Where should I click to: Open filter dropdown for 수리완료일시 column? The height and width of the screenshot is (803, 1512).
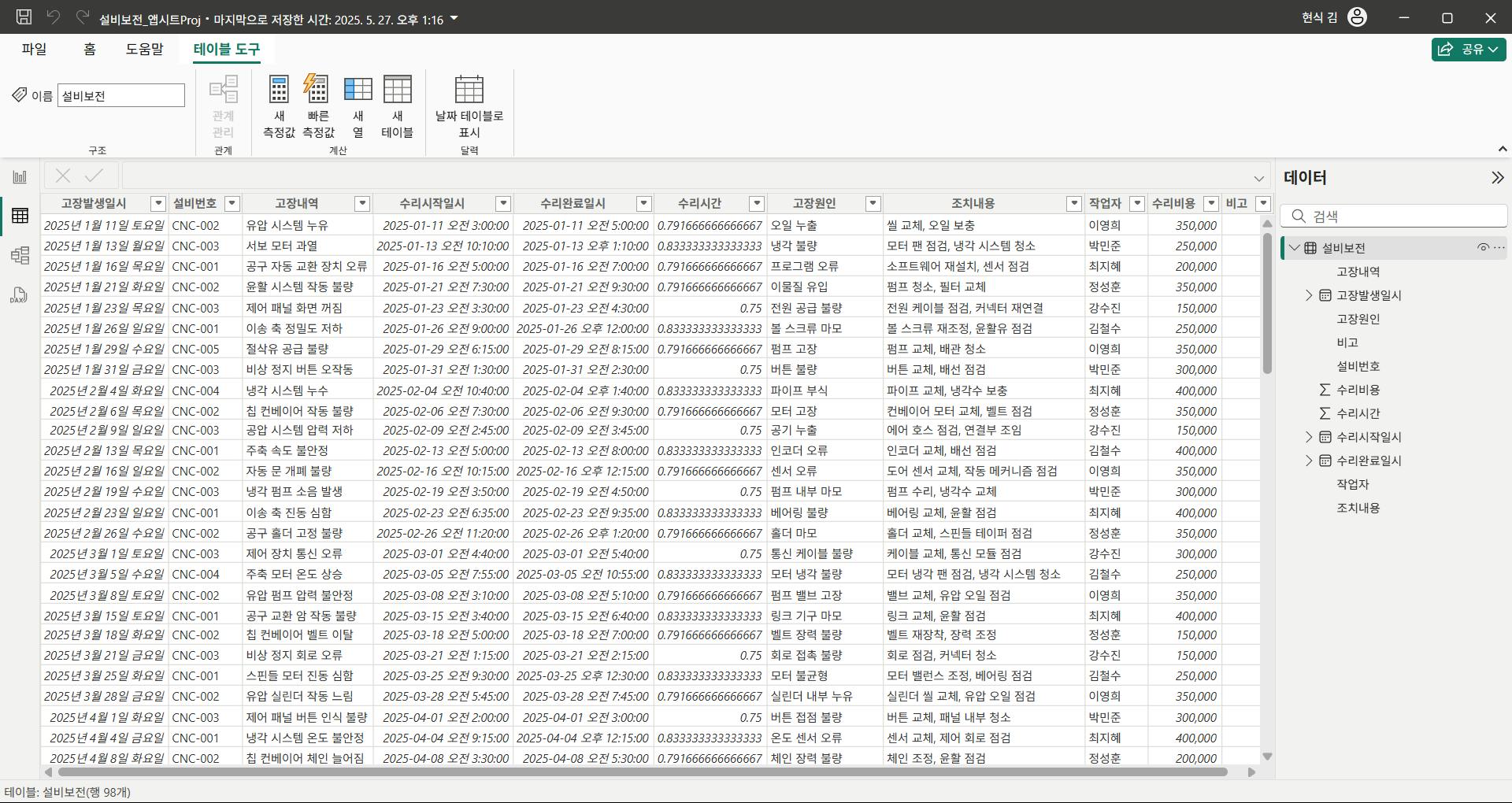pyautogui.click(x=643, y=204)
